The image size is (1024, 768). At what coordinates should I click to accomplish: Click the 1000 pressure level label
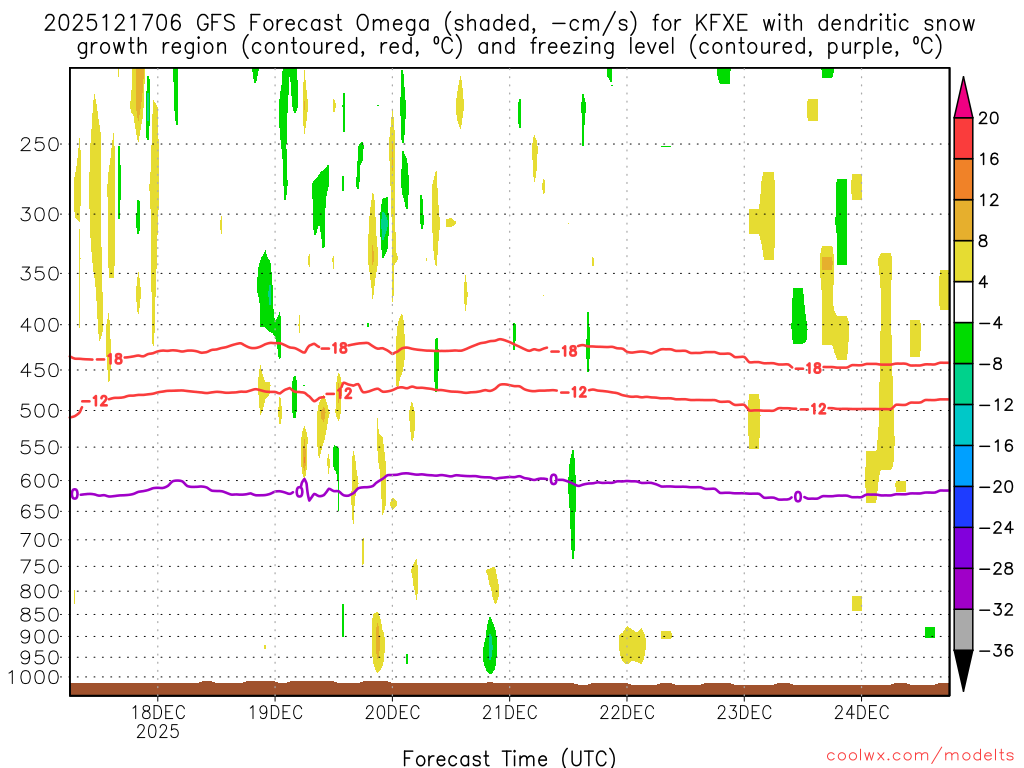36,677
